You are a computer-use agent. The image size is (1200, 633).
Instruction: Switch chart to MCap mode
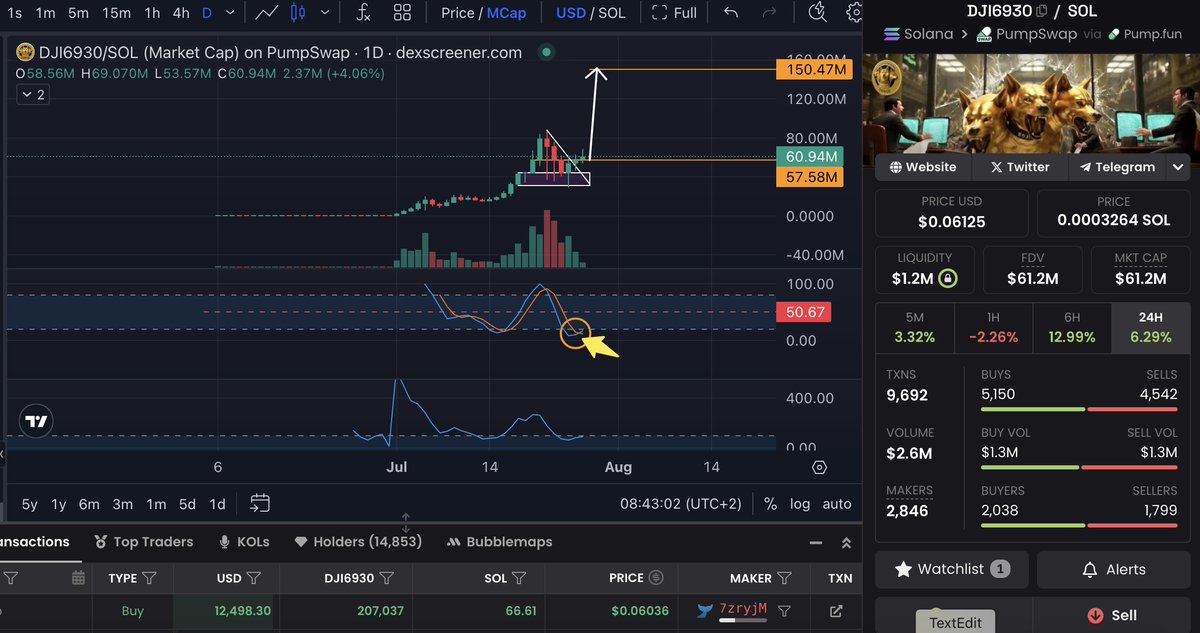pos(507,13)
